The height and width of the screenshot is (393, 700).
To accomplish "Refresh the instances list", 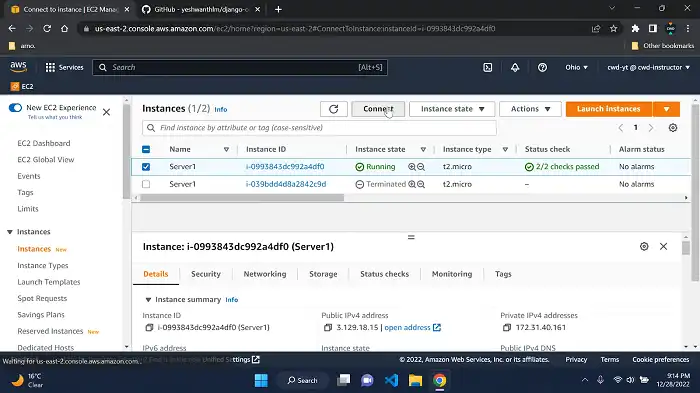I will coord(333,109).
